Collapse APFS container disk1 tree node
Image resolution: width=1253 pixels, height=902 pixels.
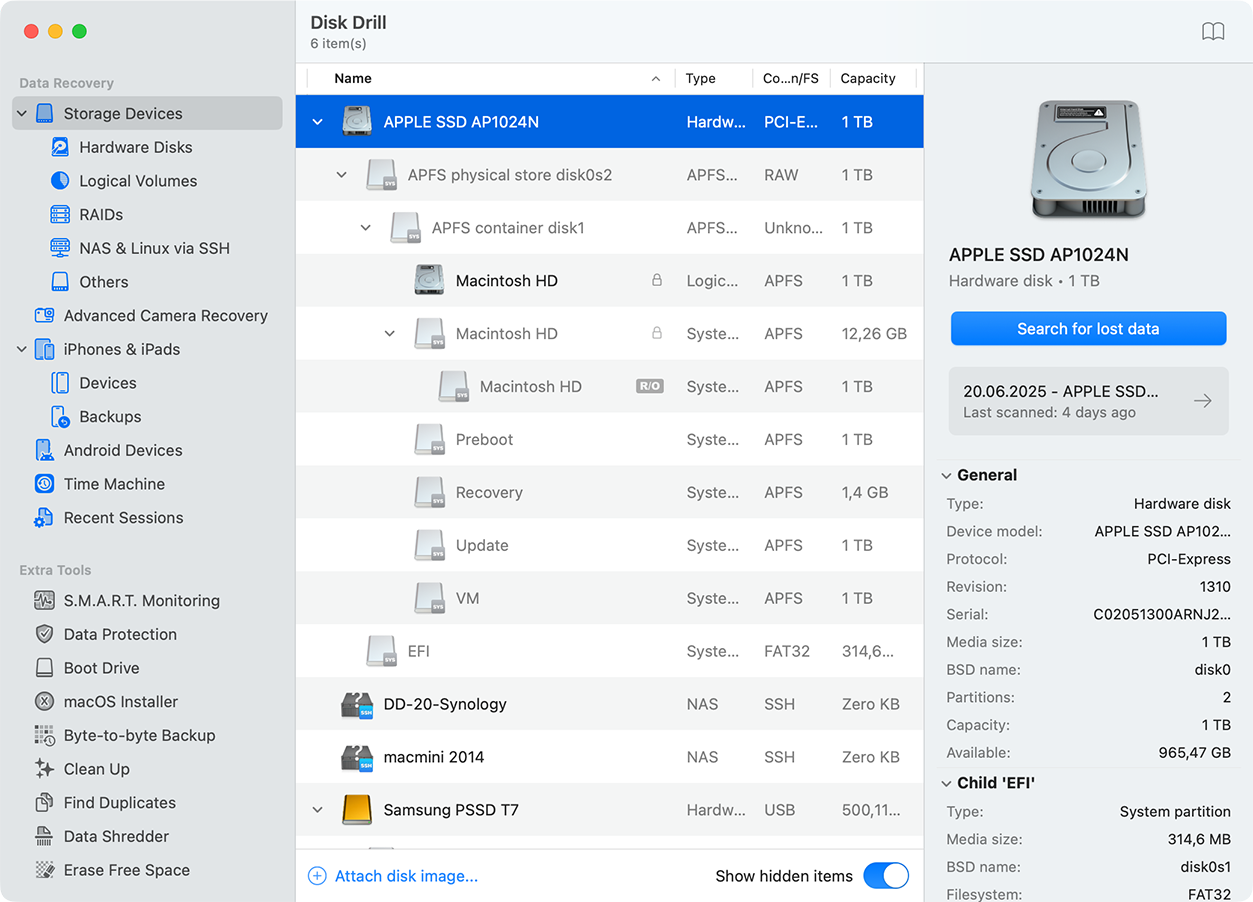[x=366, y=228]
